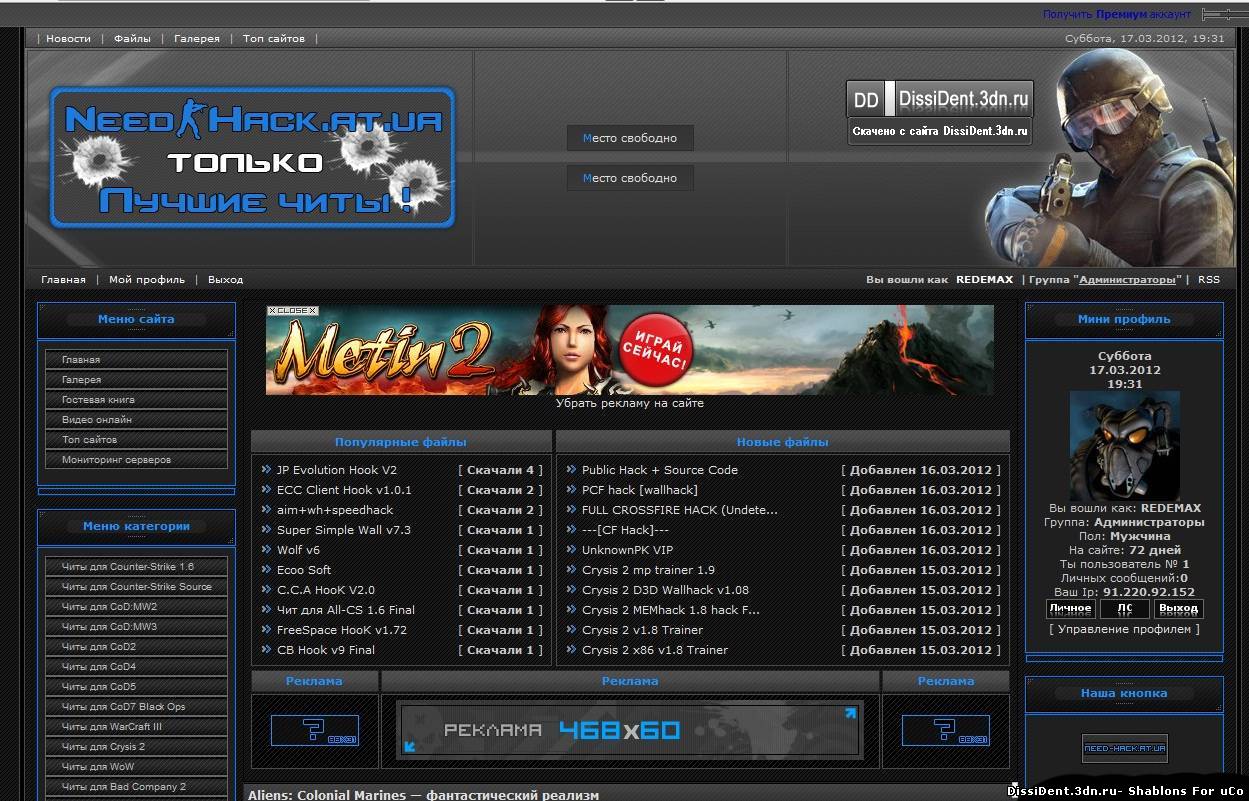Click the need-hack.at.ua button image under Наша кнопка
Screen dimensions: 1249x801
pos(1125,748)
